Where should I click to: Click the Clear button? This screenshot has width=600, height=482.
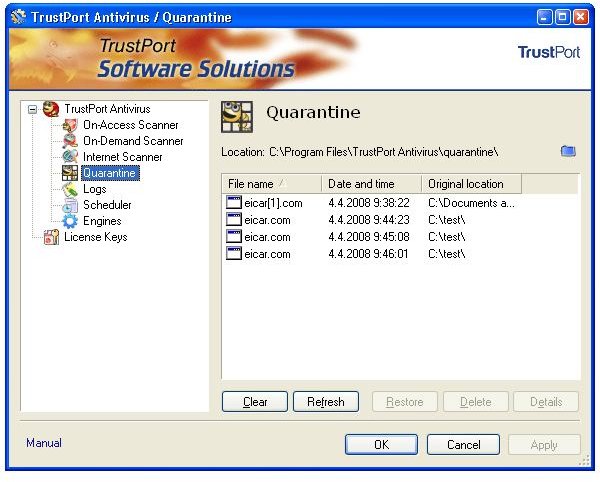[255, 402]
